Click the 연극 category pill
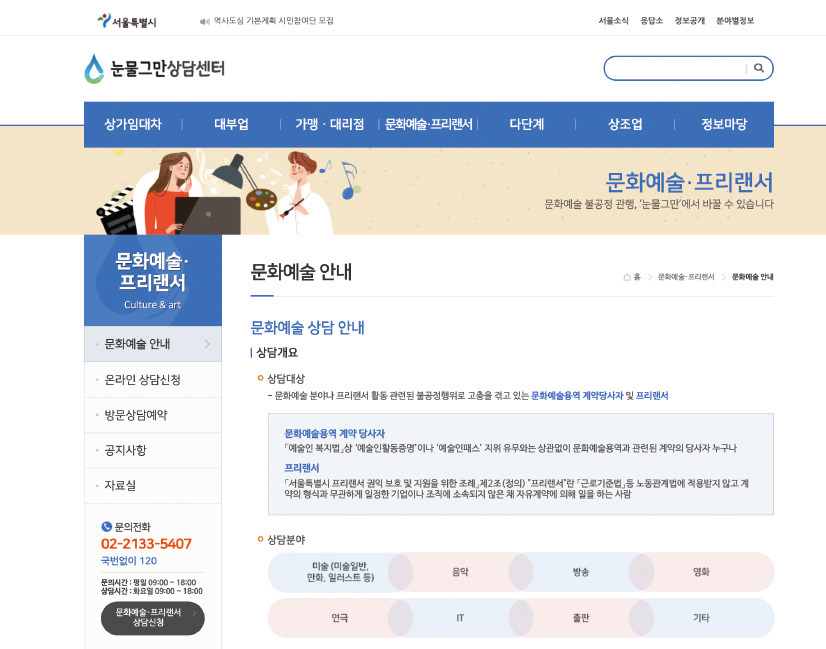The height and width of the screenshot is (649, 826). [x=340, y=618]
